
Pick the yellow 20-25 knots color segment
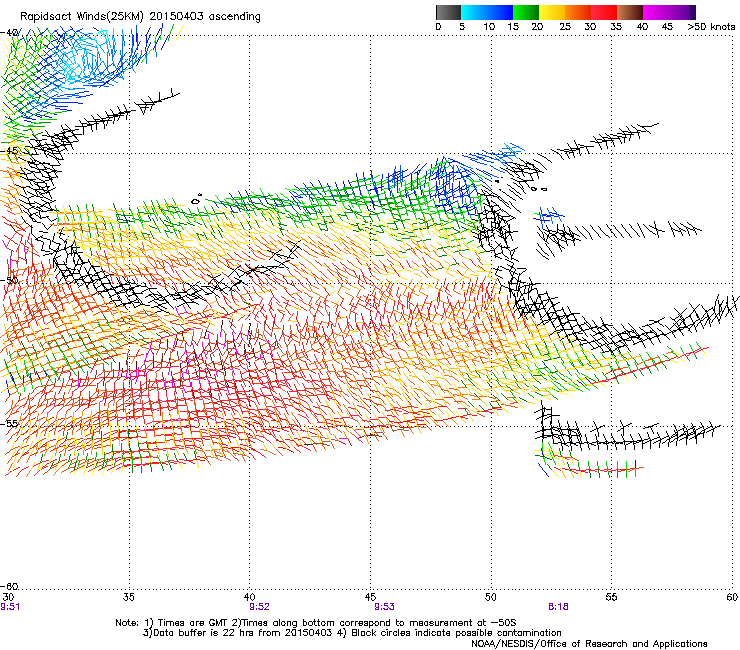552,12
